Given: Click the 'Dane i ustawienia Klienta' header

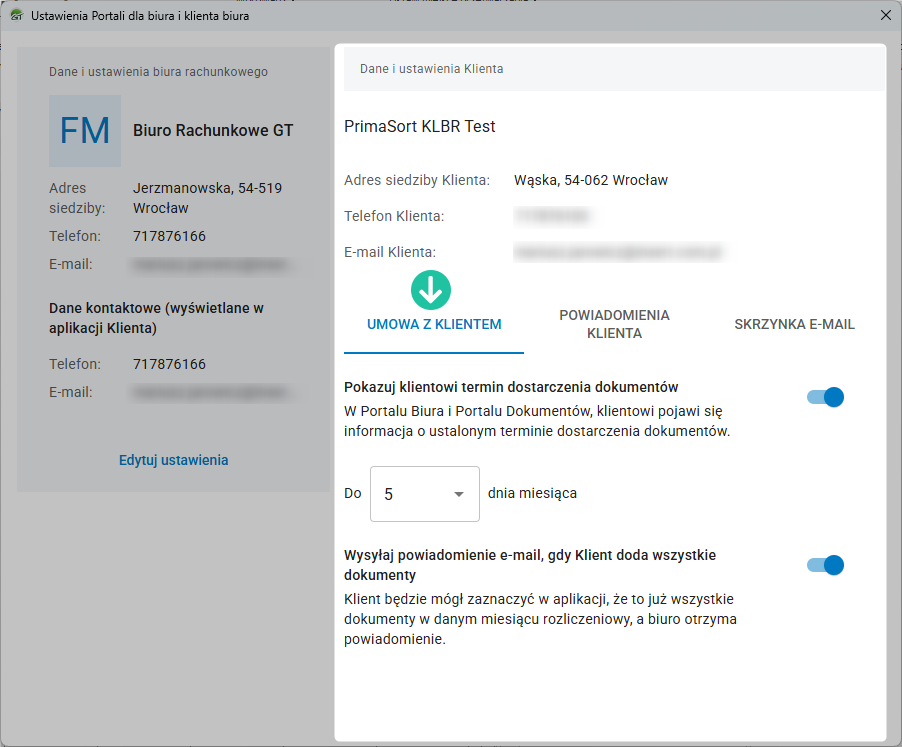Looking at the screenshot, I should (432, 69).
